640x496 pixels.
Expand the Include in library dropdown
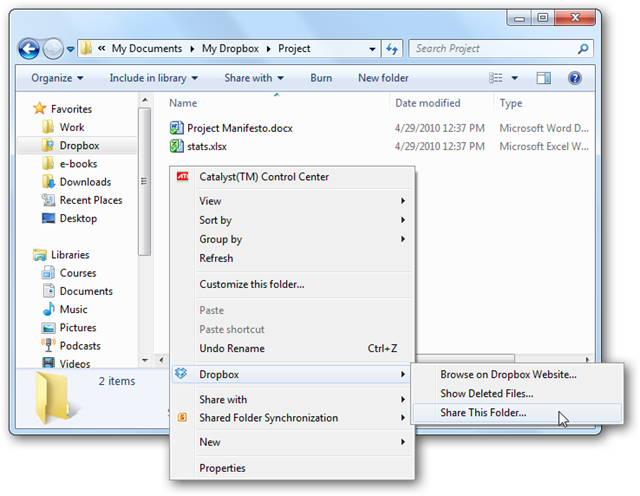pos(153,78)
